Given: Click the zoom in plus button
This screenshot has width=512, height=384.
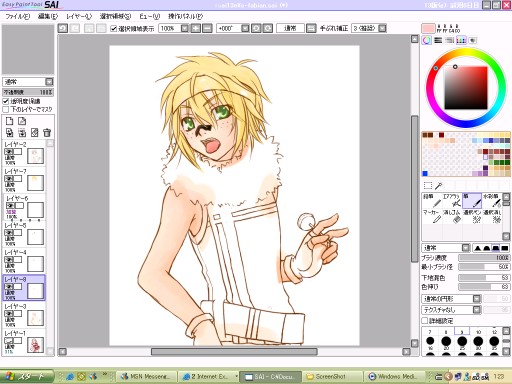Looking at the screenshot, I should (x=196, y=28).
